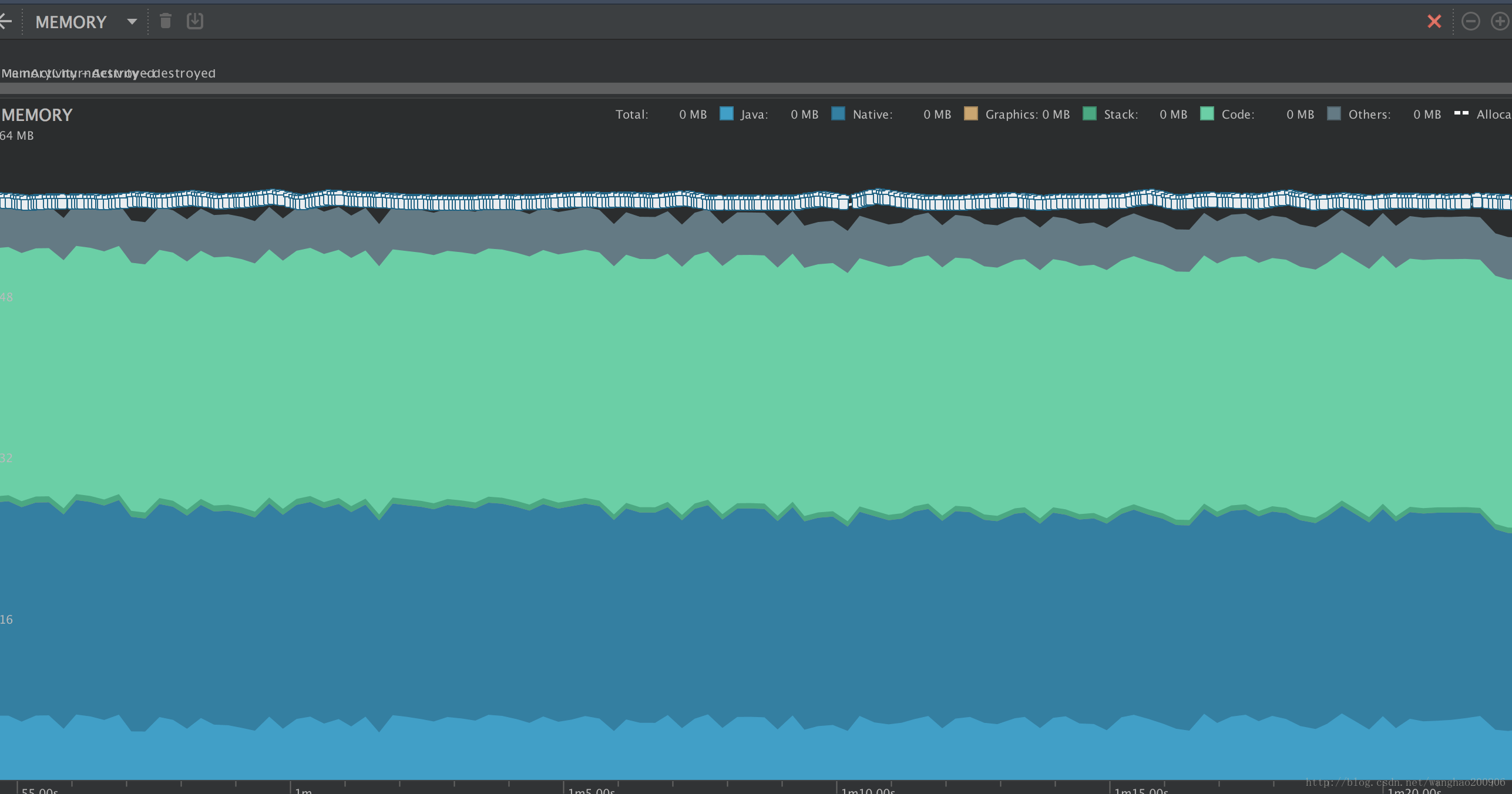Click the Others legend color swatch

tap(1334, 114)
